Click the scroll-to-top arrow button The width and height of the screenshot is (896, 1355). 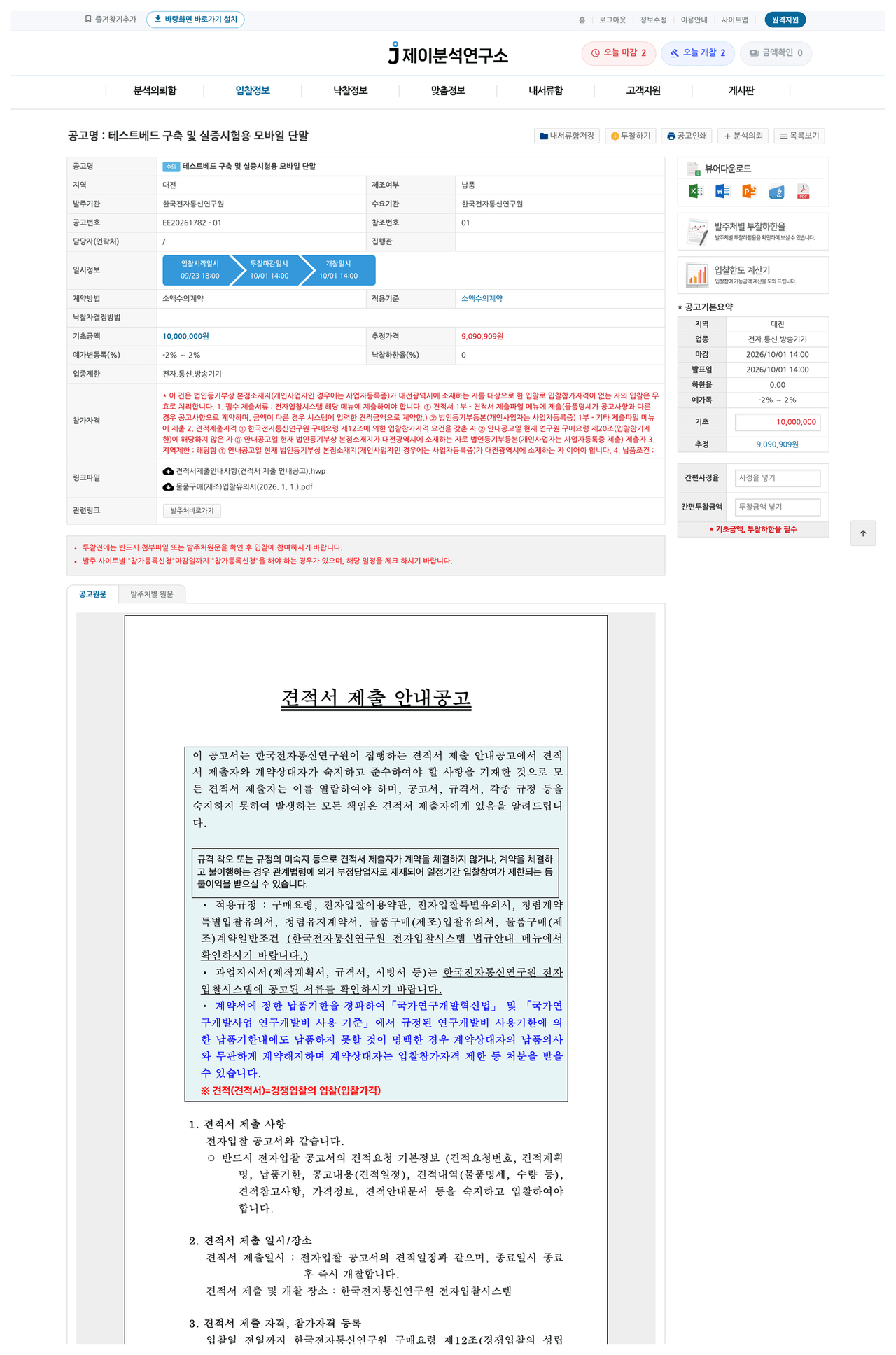tap(863, 533)
